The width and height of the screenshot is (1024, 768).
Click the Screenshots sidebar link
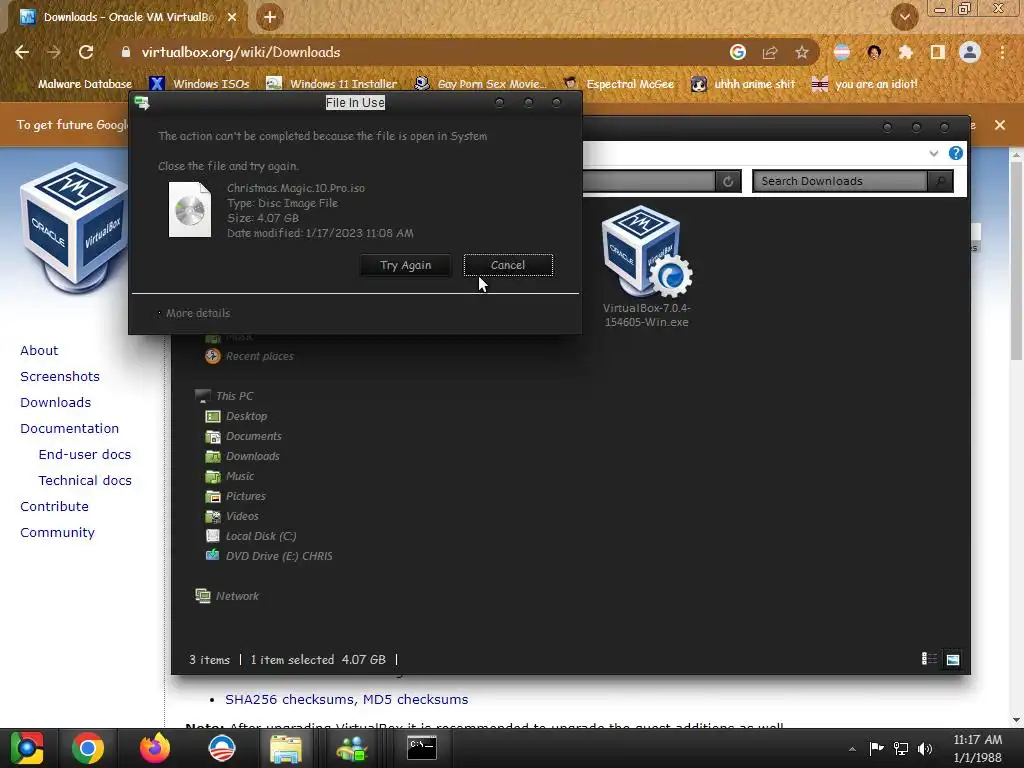tap(60, 377)
